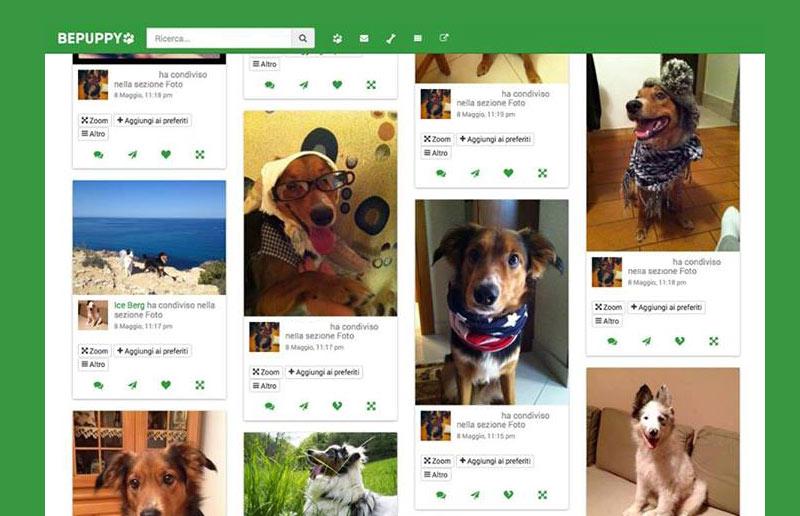Expand the 11:15 pm post arrows icon
Image resolution: width=800 pixels, height=516 pixels.
pos(542,495)
